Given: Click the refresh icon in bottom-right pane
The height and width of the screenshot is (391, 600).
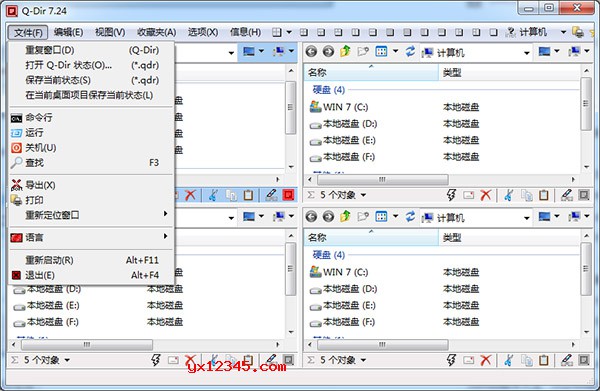Looking at the screenshot, I should 410,217.
